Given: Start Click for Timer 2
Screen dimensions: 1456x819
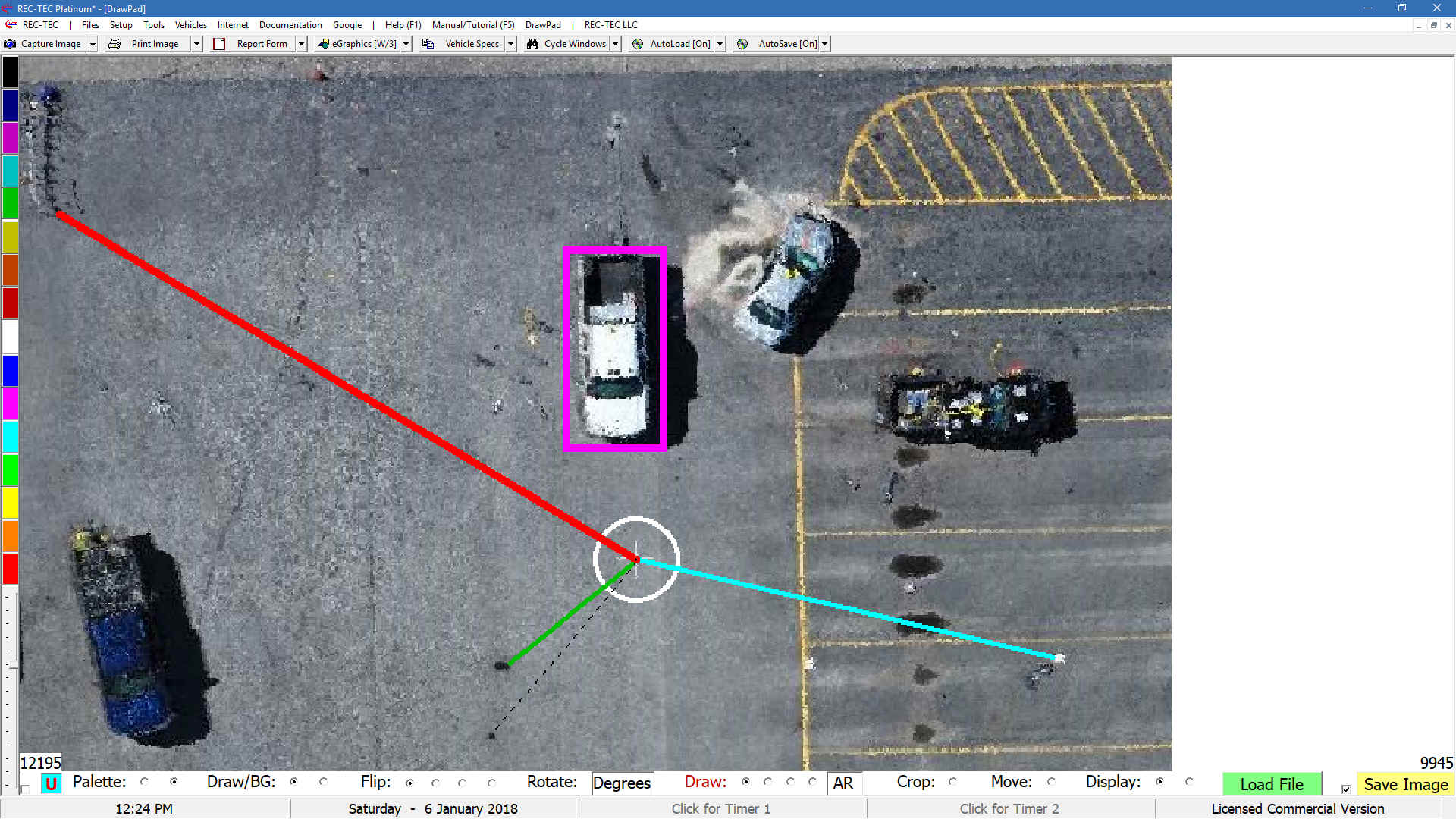Looking at the screenshot, I should click(x=1009, y=809).
